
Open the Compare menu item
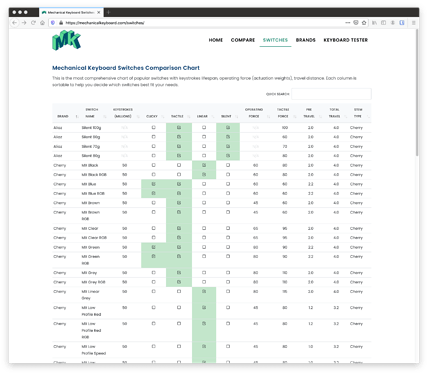click(243, 40)
